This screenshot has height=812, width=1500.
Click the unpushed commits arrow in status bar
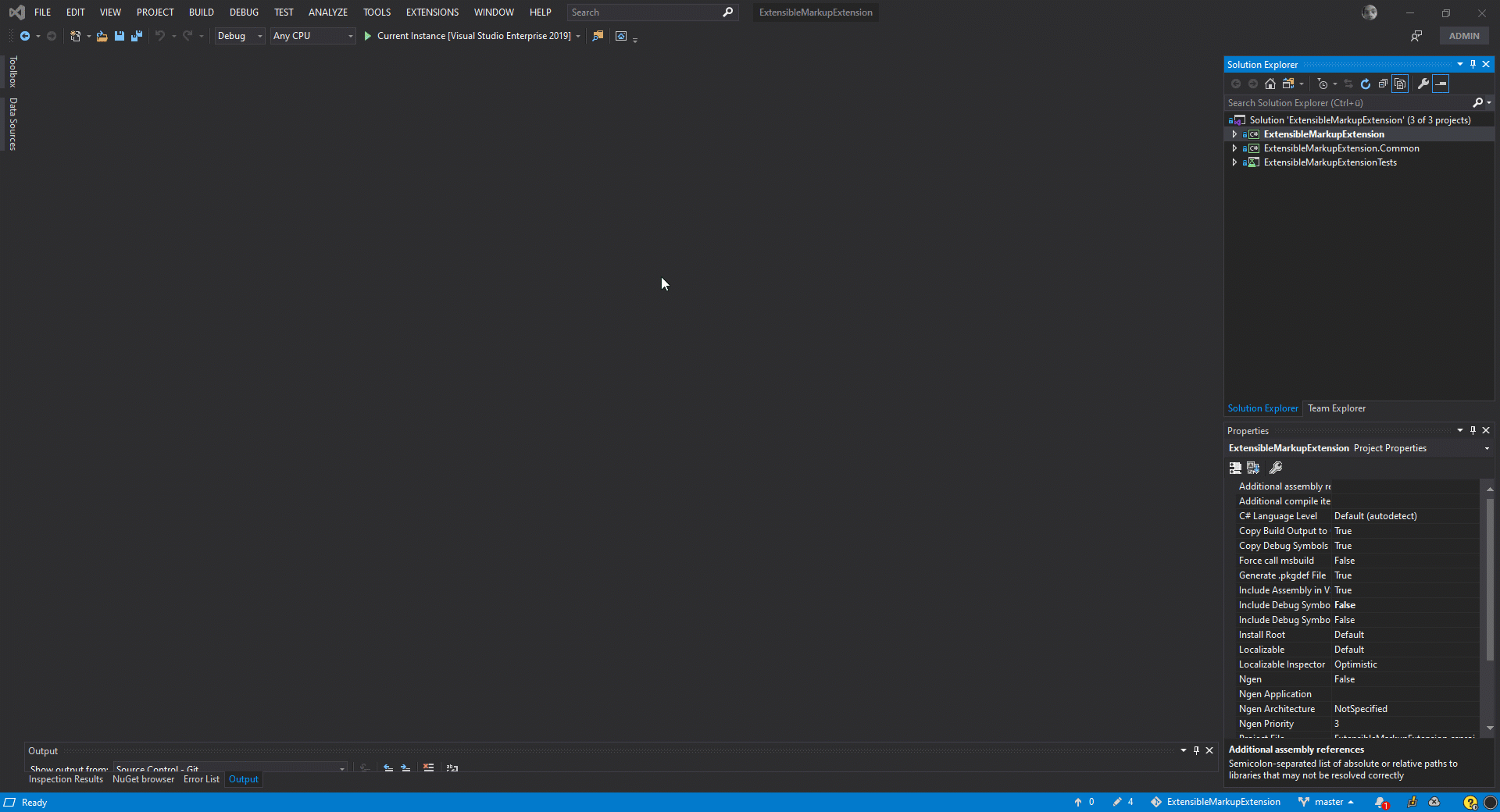pos(1078,802)
